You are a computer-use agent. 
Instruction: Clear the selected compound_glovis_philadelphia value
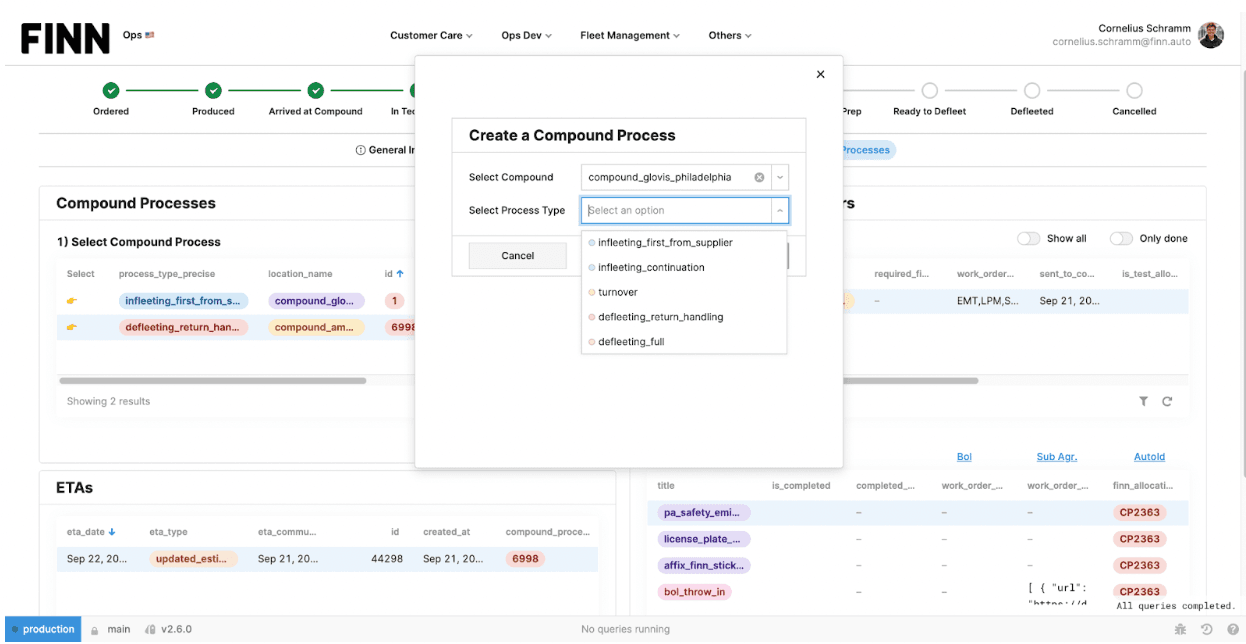pyautogui.click(x=759, y=177)
